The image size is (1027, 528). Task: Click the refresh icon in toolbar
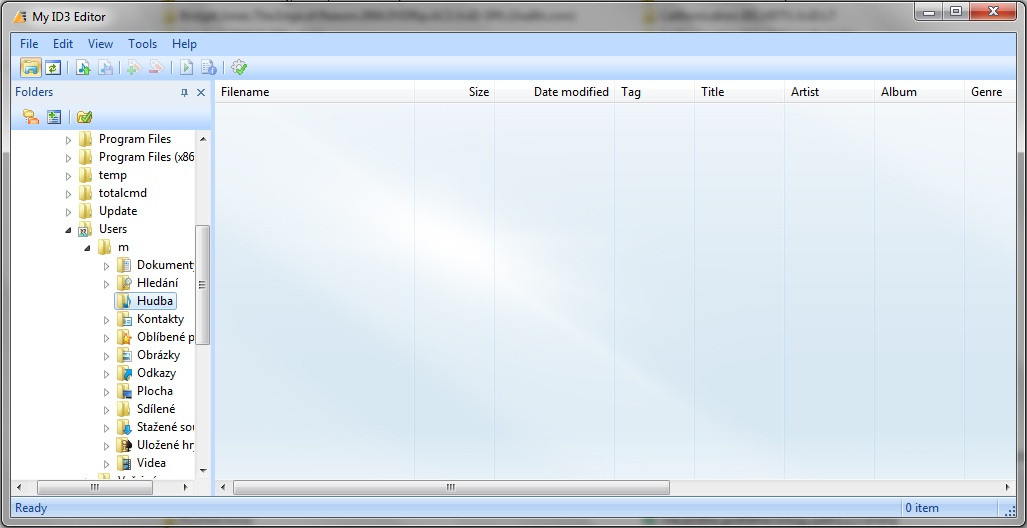tap(53, 67)
